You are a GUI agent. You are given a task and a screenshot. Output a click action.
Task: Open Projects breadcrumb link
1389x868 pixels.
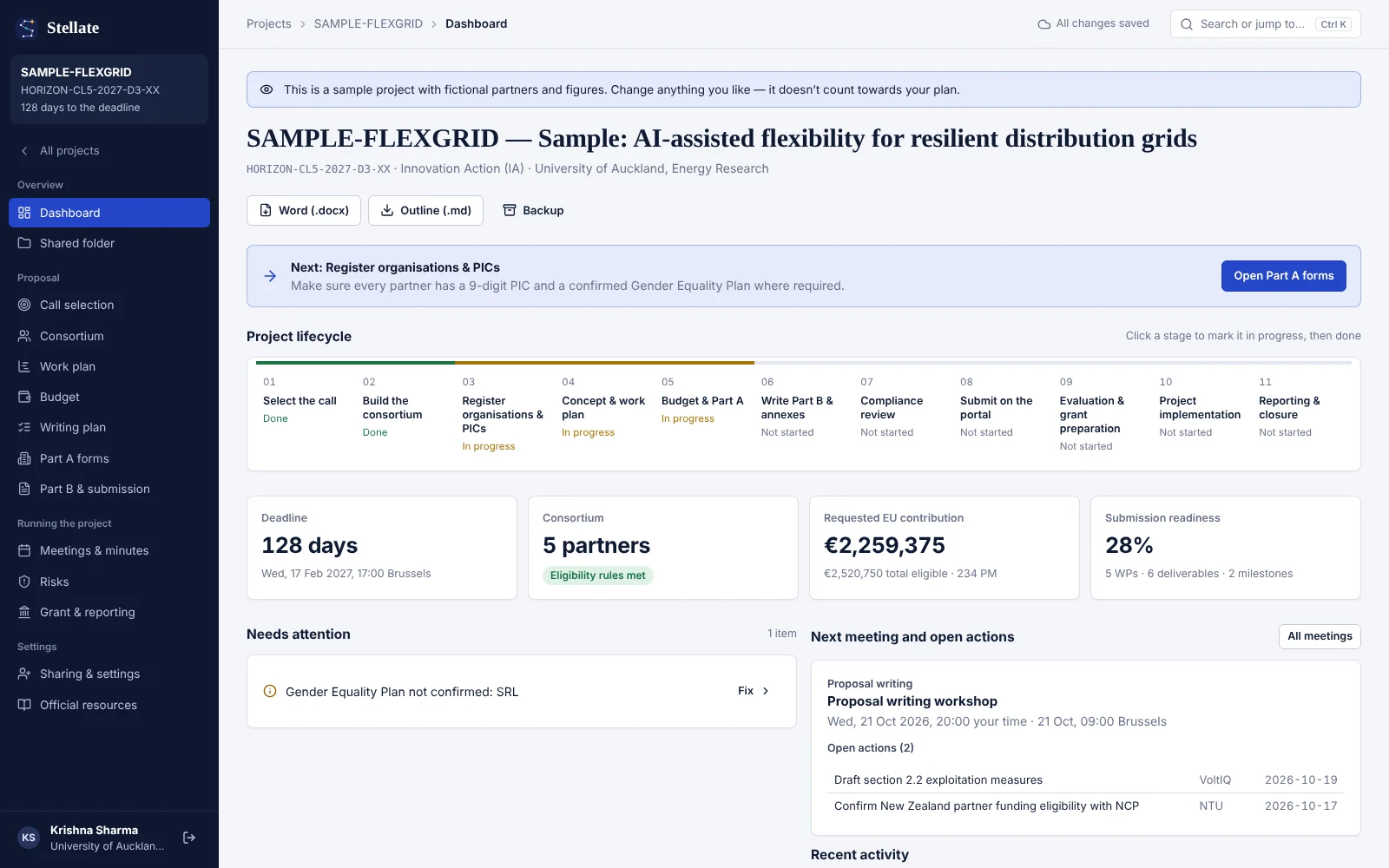tap(269, 23)
